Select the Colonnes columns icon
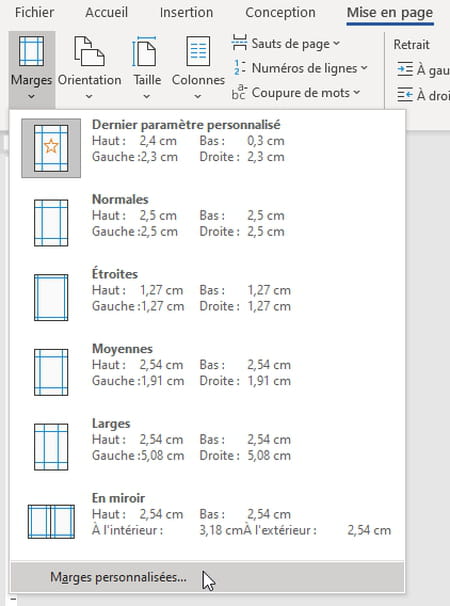Viewport: 450px width, 606px height. tap(198, 51)
